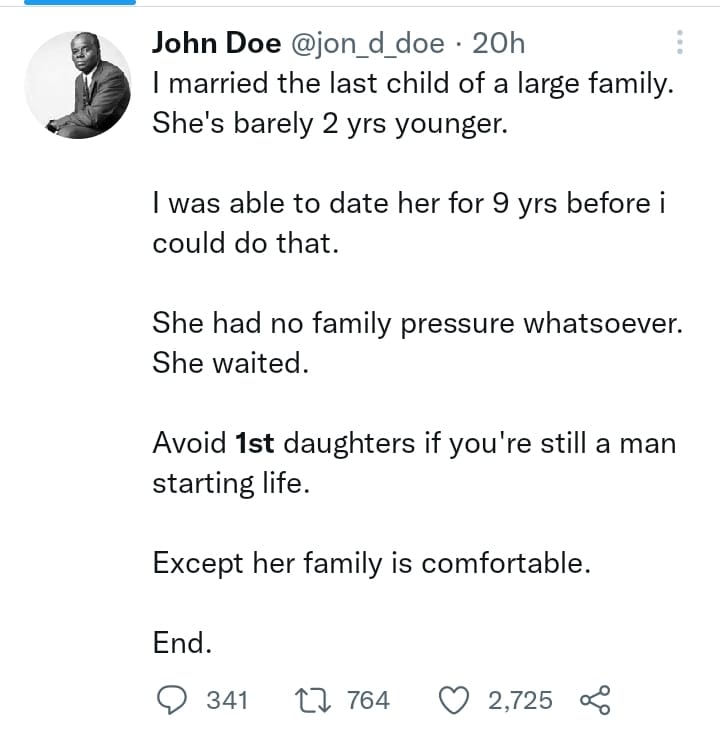Open John Doe's profile picture
720x735 pixels.
[x=78, y=85]
